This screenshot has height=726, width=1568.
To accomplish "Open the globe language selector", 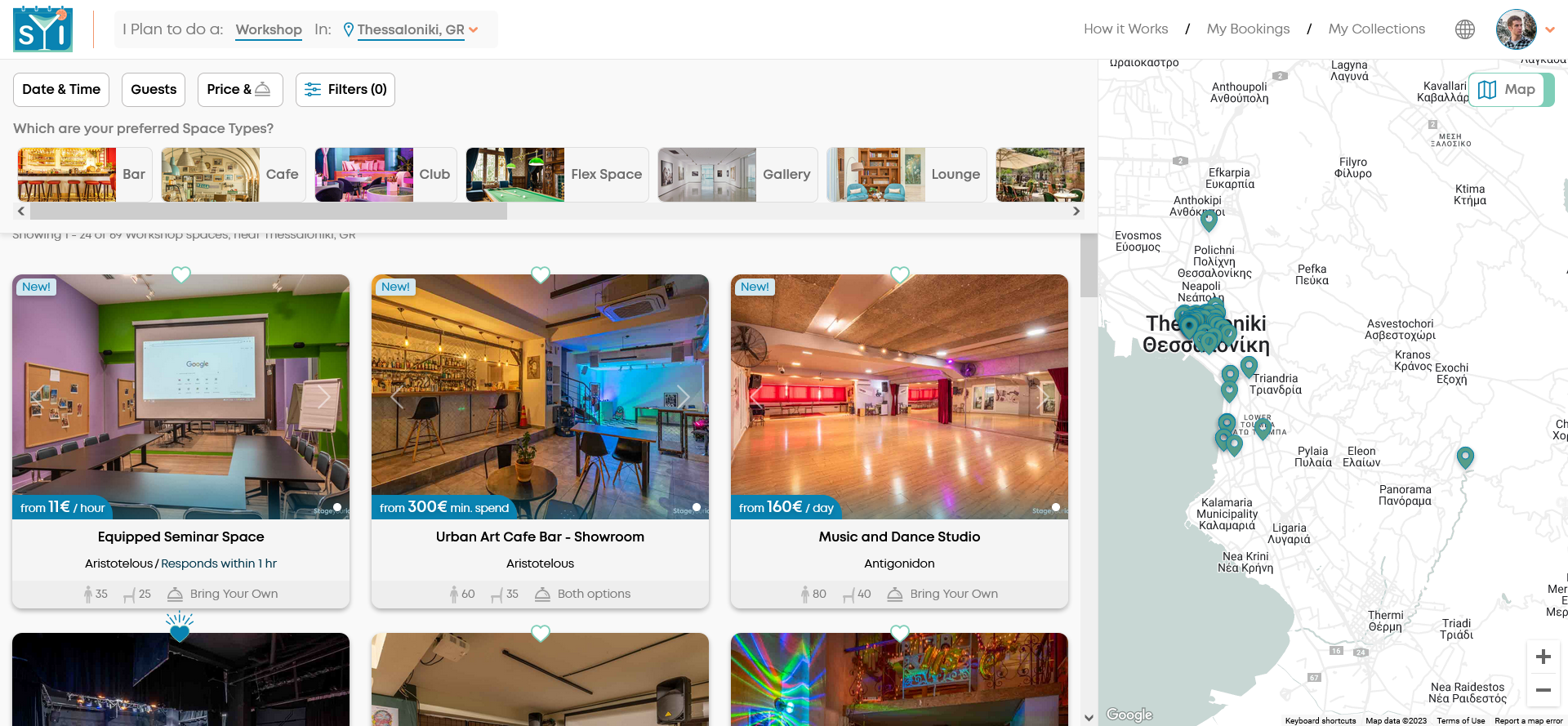I will [x=1464, y=29].
